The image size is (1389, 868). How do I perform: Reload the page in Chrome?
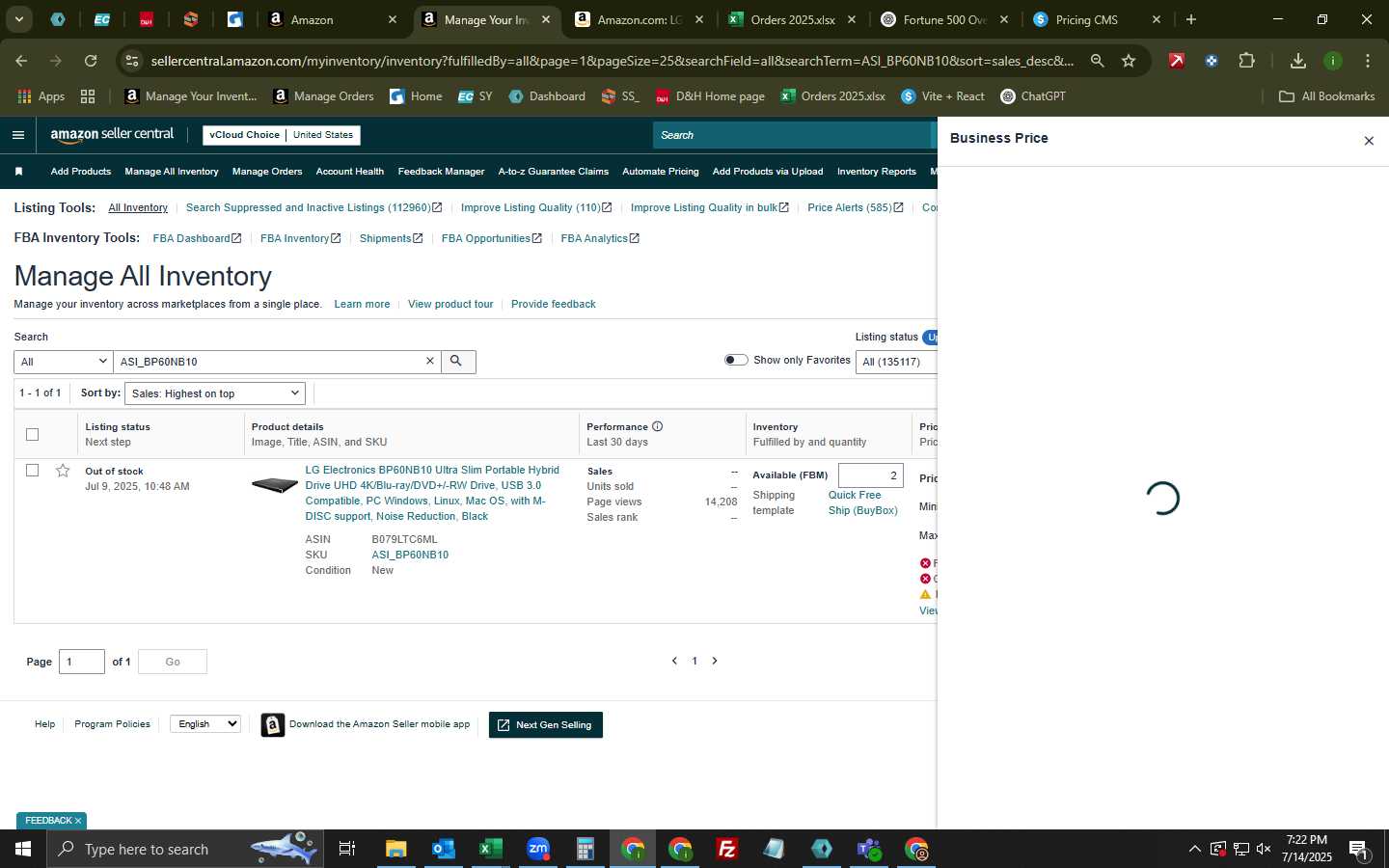coord(91,61)
